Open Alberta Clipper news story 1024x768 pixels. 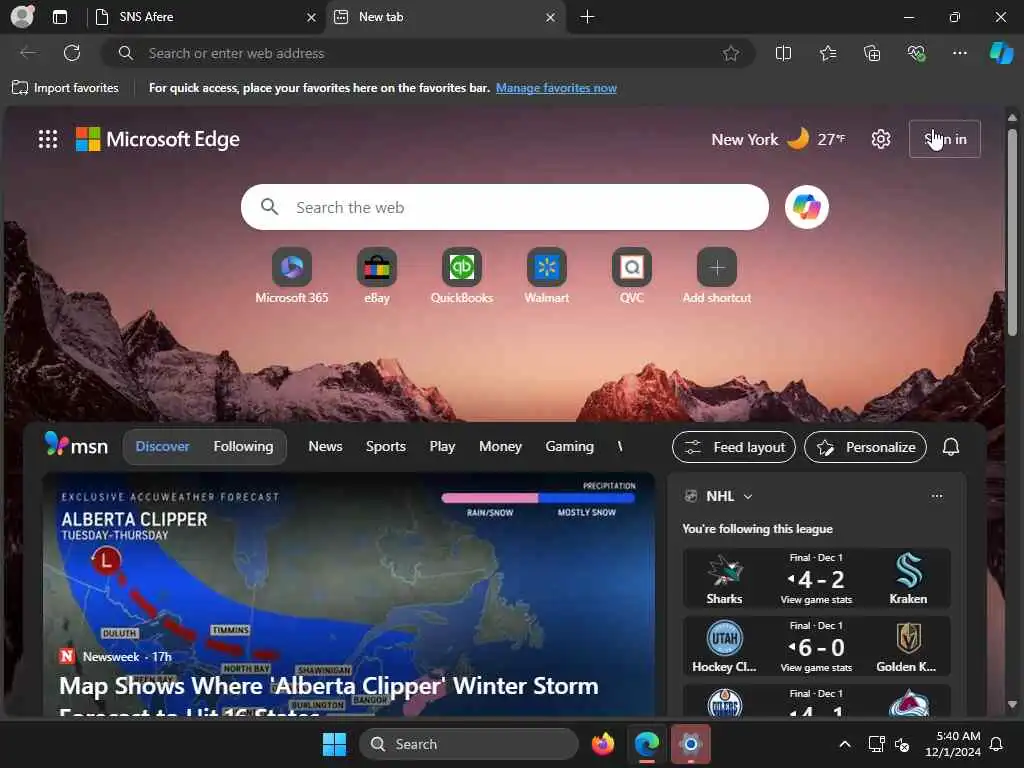pos(349,594)
